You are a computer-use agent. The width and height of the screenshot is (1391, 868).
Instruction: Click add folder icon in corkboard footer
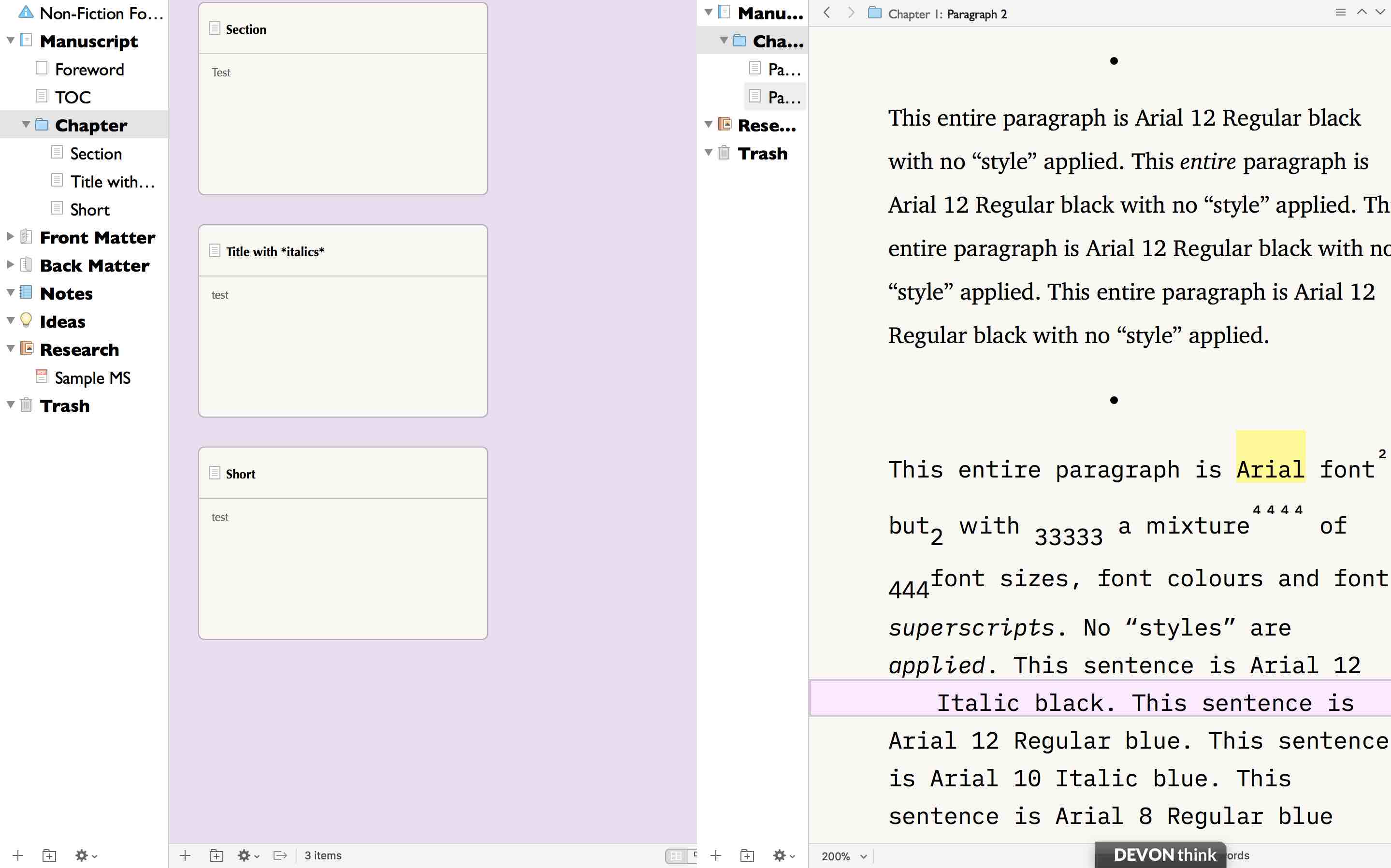coord(216,855)
